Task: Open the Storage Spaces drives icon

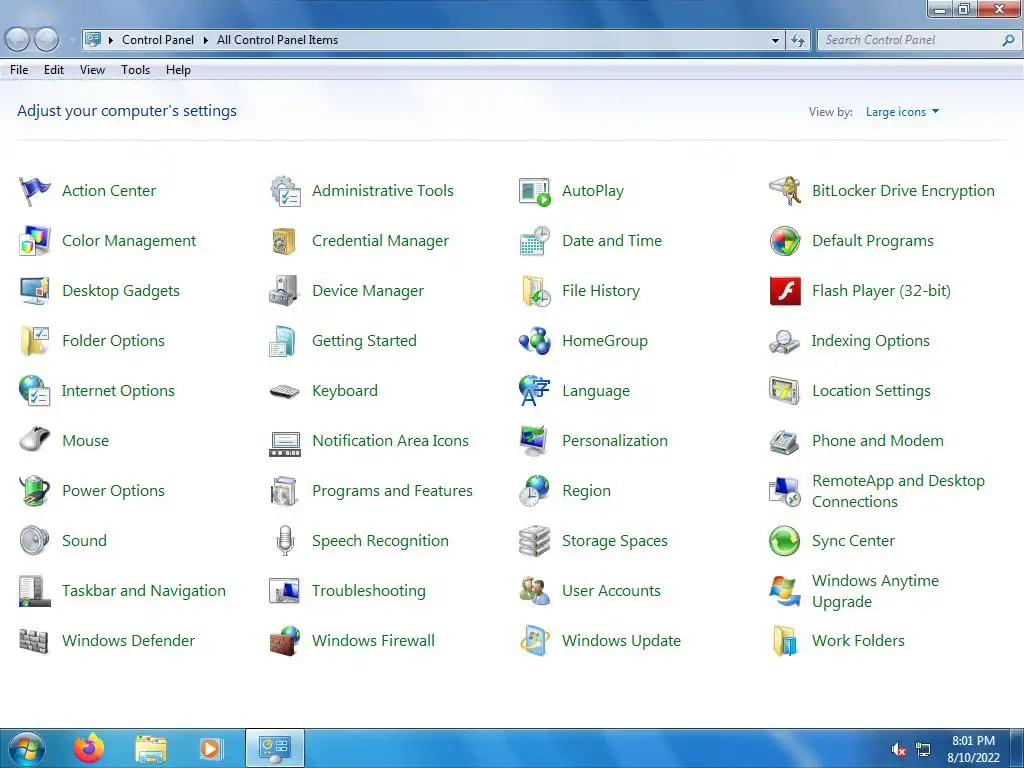Action: pos(535,541)
